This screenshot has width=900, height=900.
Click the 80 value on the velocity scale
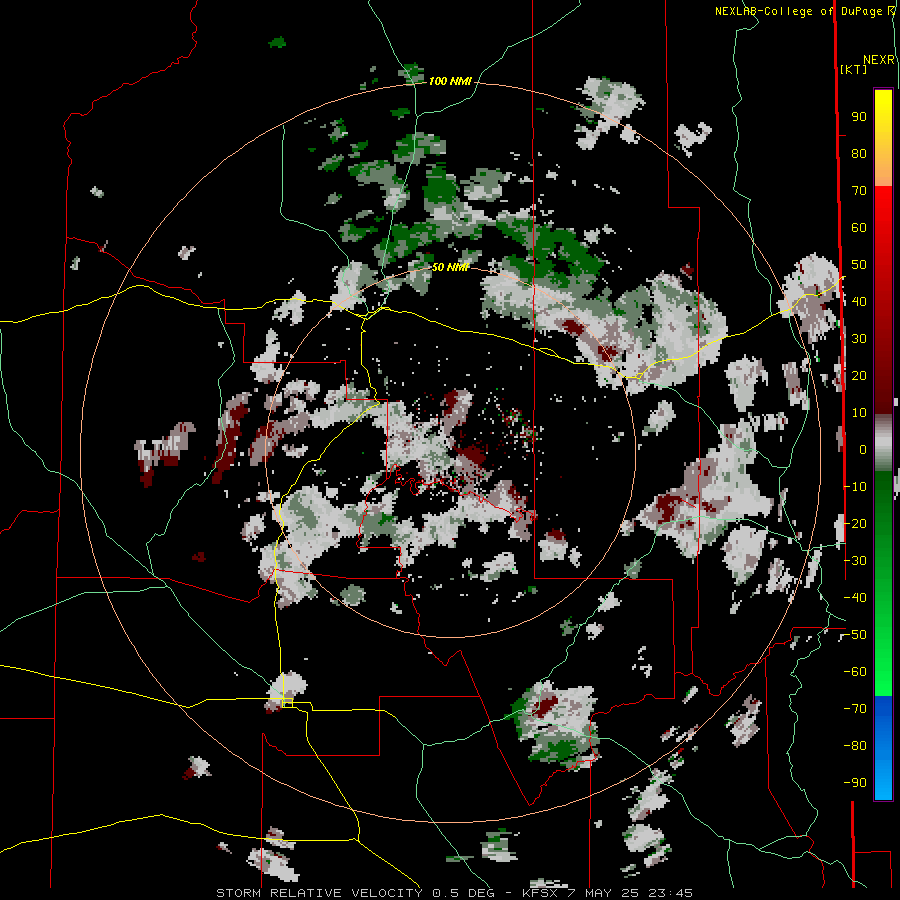coord(859,153)
